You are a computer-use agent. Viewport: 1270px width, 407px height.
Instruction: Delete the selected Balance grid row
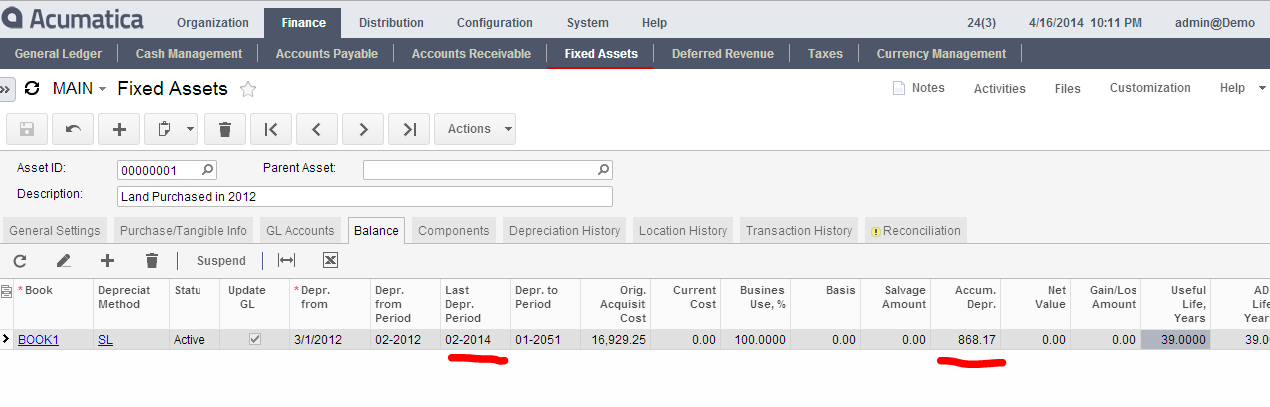[152, 260]
